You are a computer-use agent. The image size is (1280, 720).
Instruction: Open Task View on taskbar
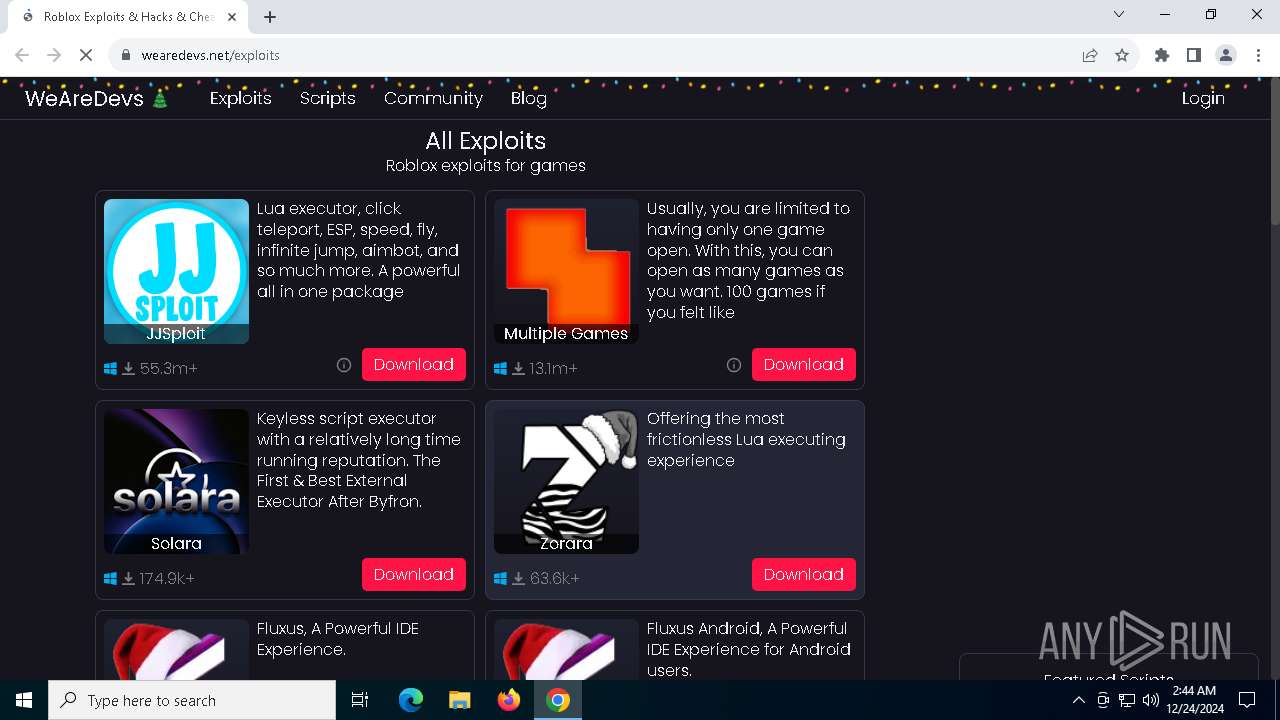(x=360, y=700)
